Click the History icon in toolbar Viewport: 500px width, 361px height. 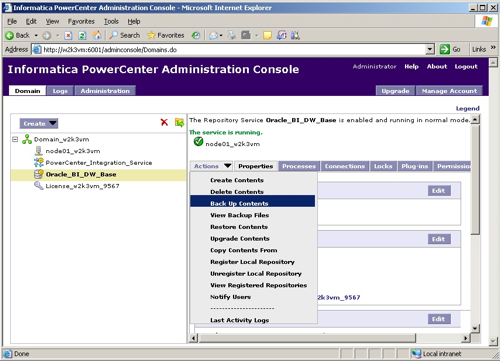click(196, 35)
